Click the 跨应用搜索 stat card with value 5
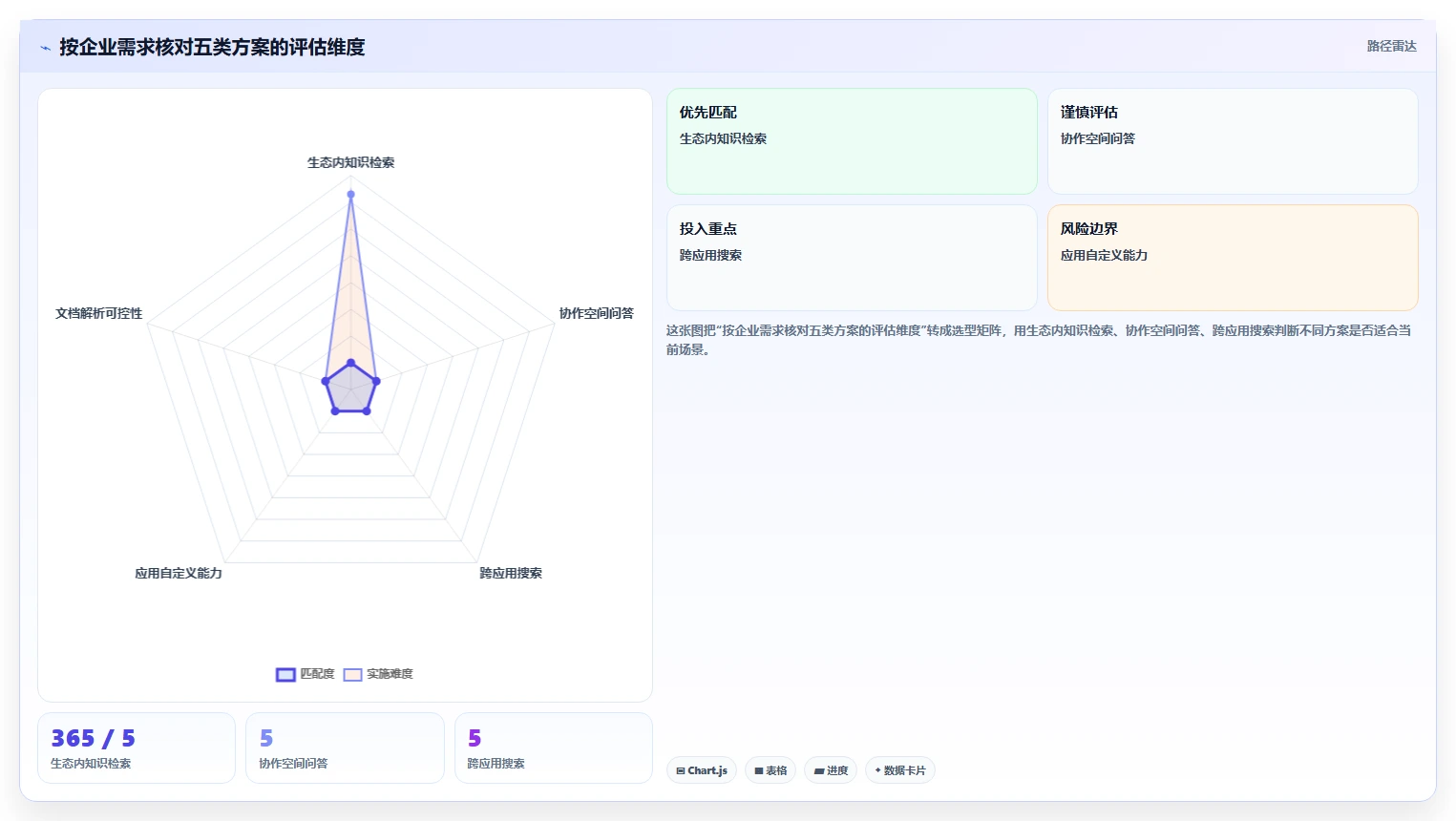 click(x=554, y=747)
